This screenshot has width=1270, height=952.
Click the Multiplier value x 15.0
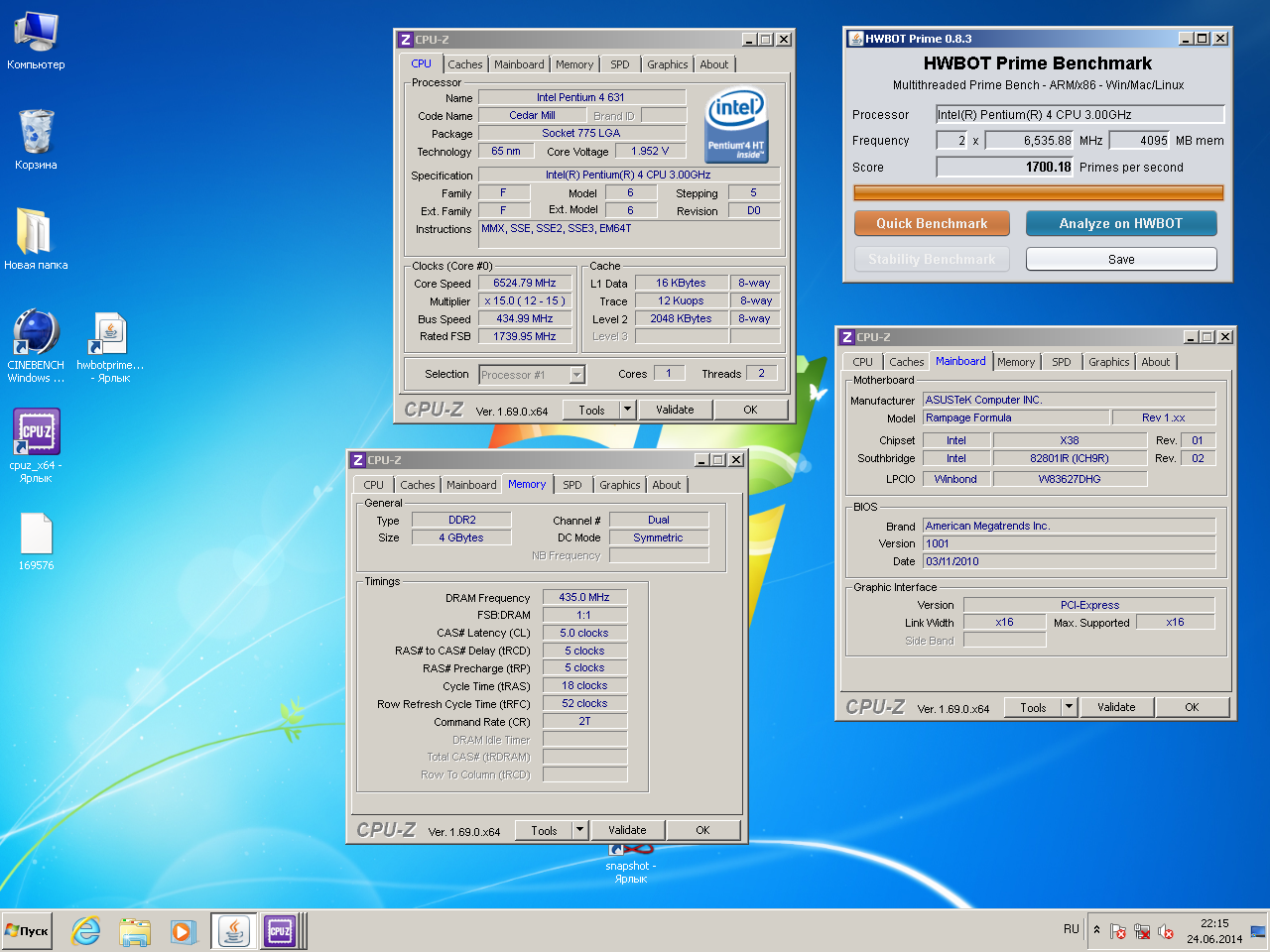525,300
